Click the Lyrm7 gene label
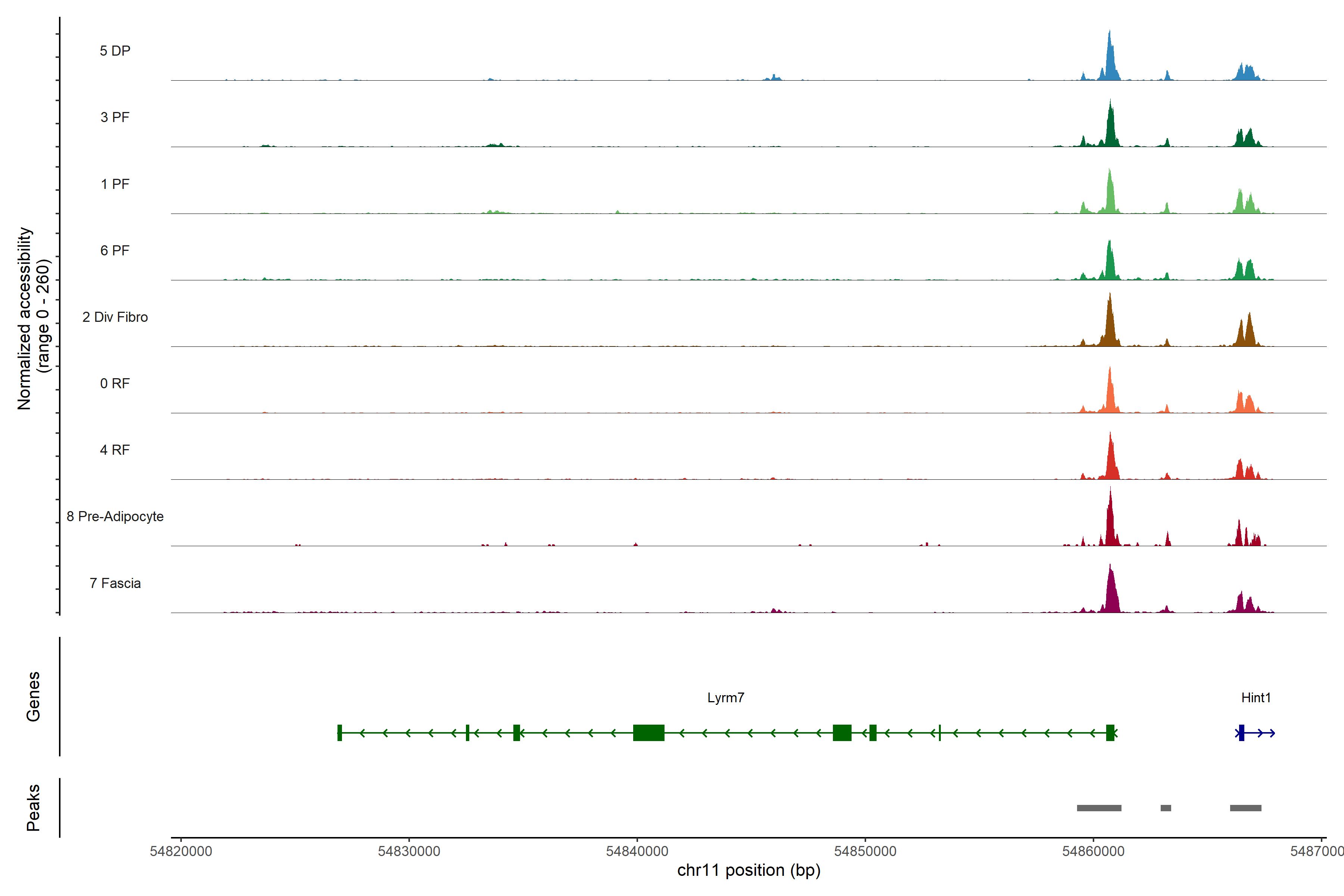Screen dimensions: 1344x896 [726, 698]
